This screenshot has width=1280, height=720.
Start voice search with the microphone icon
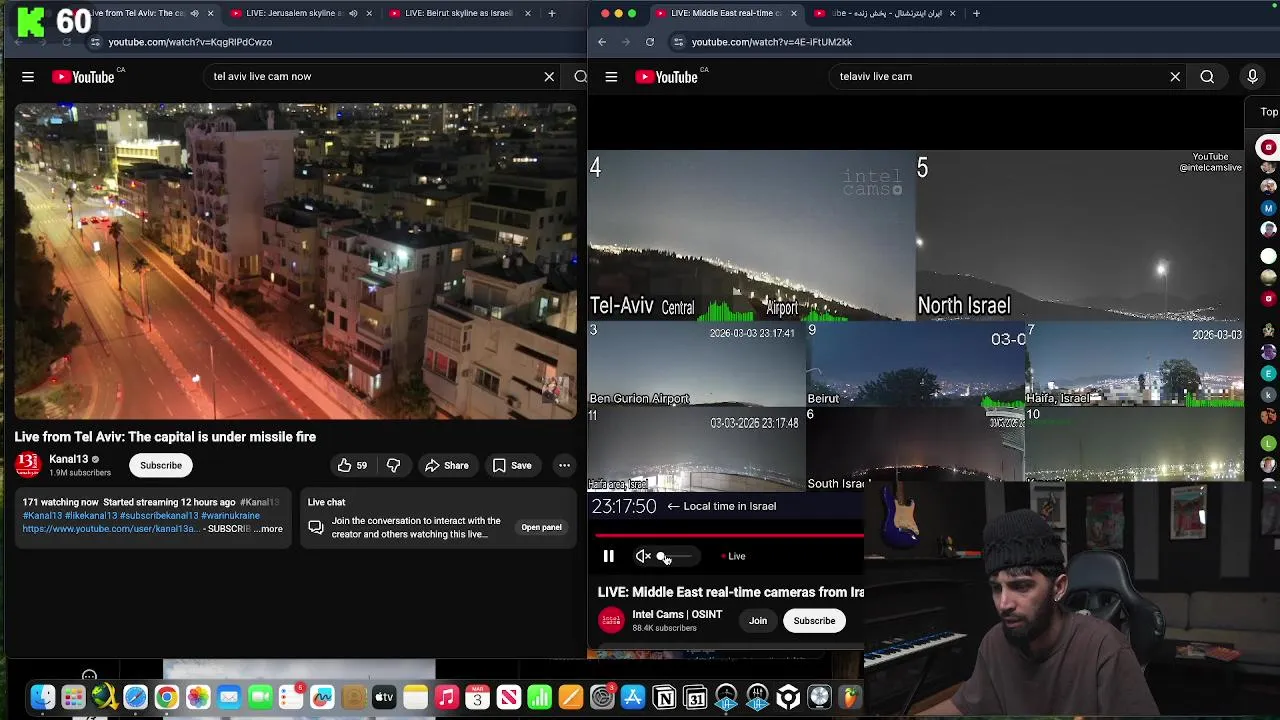tap(1252, 76)
